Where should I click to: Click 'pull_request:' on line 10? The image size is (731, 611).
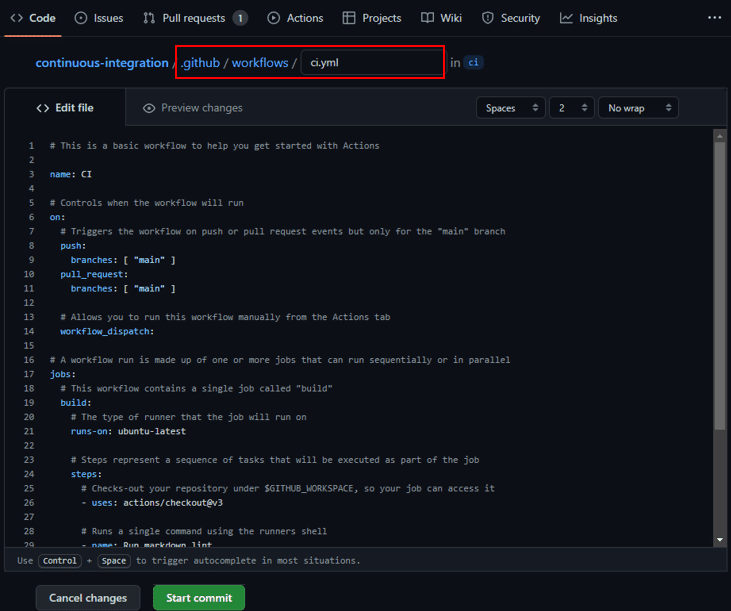pos(94,274)
